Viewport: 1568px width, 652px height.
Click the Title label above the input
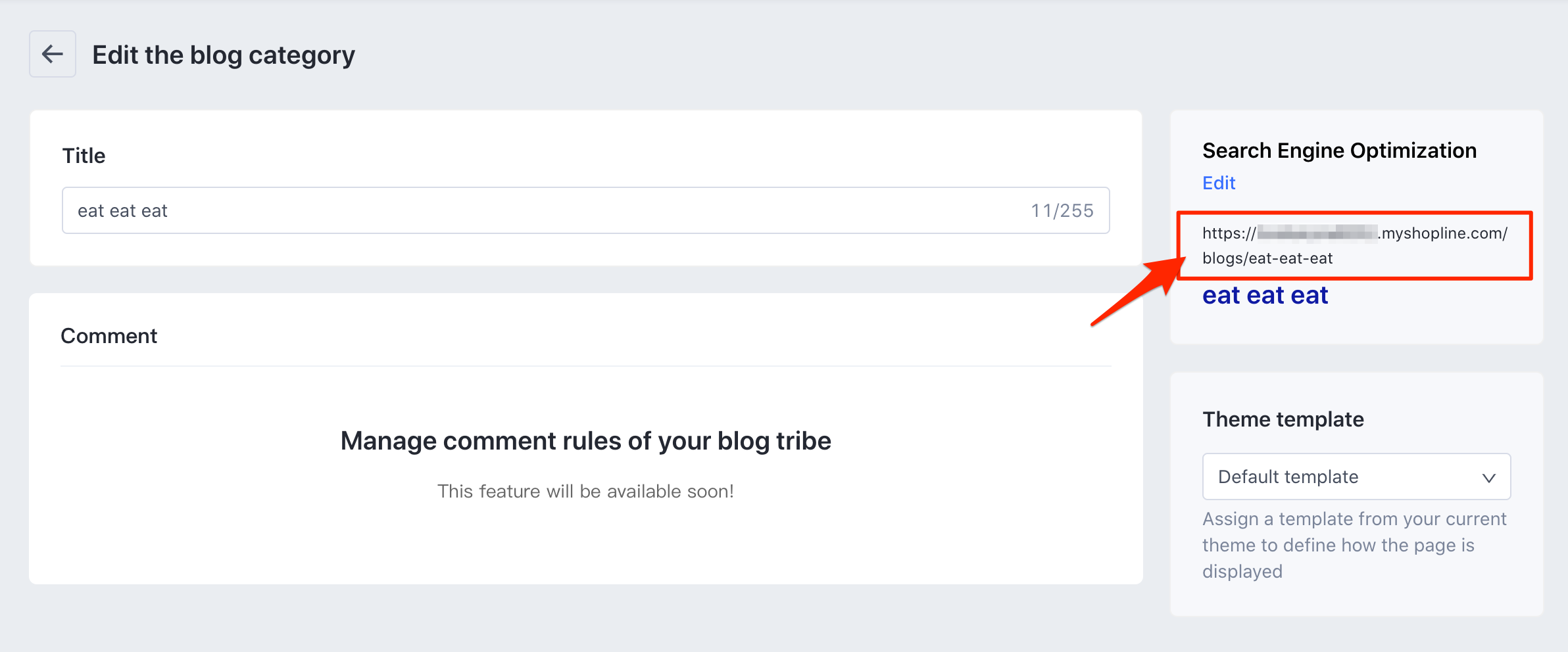pos(84,156)
